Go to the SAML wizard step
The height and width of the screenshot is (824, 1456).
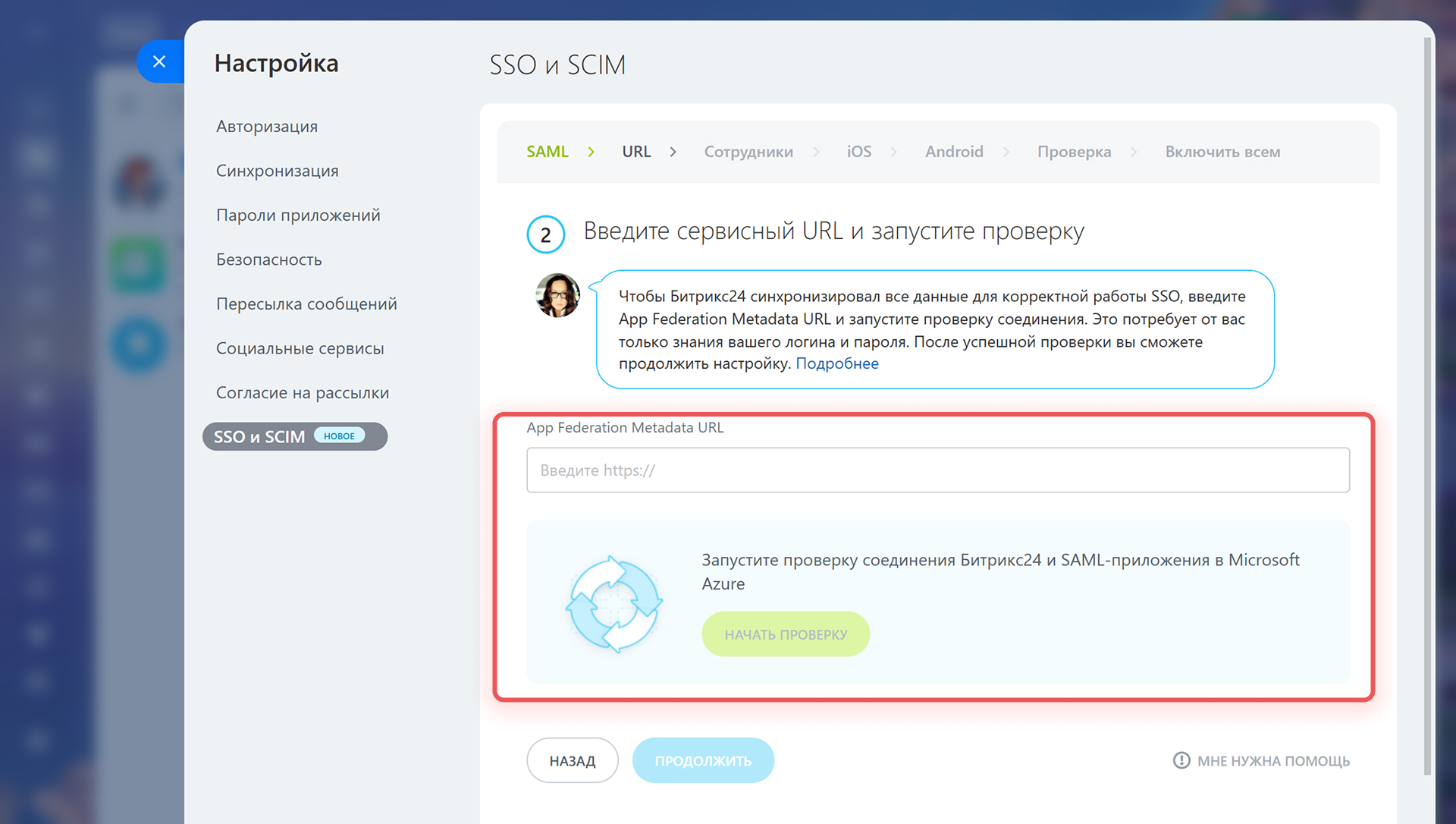tap(547, 152)
